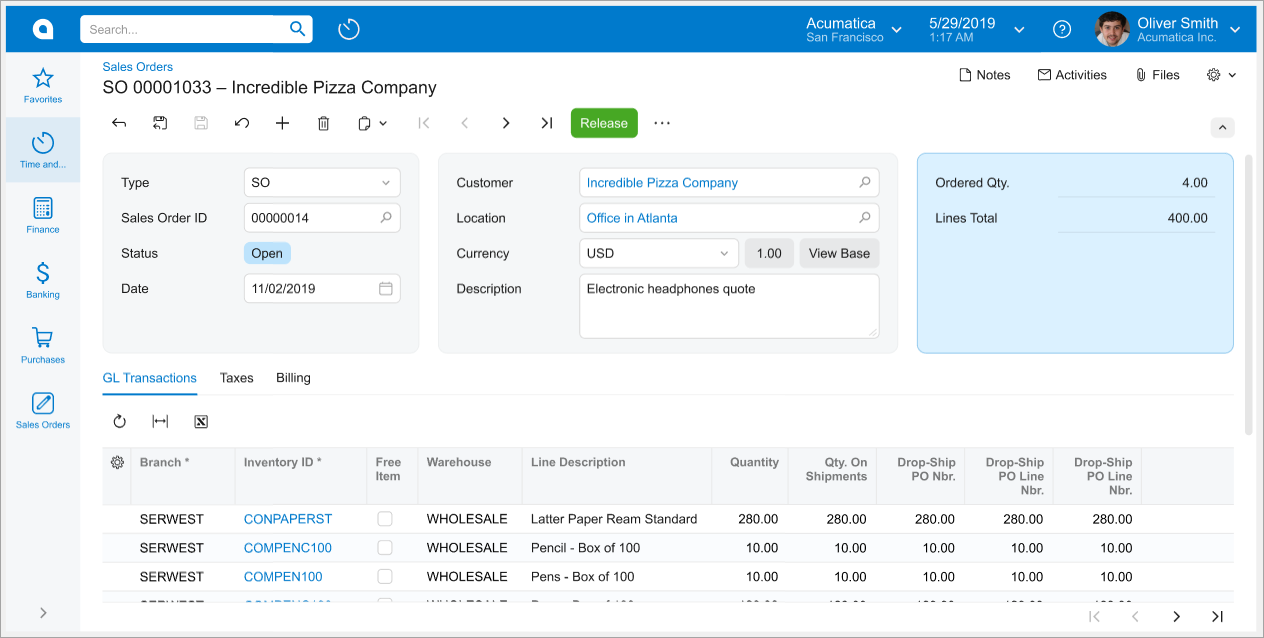Enable Free Item for COMPEN100 row
1264x638 pixels.
click(385, 577)
